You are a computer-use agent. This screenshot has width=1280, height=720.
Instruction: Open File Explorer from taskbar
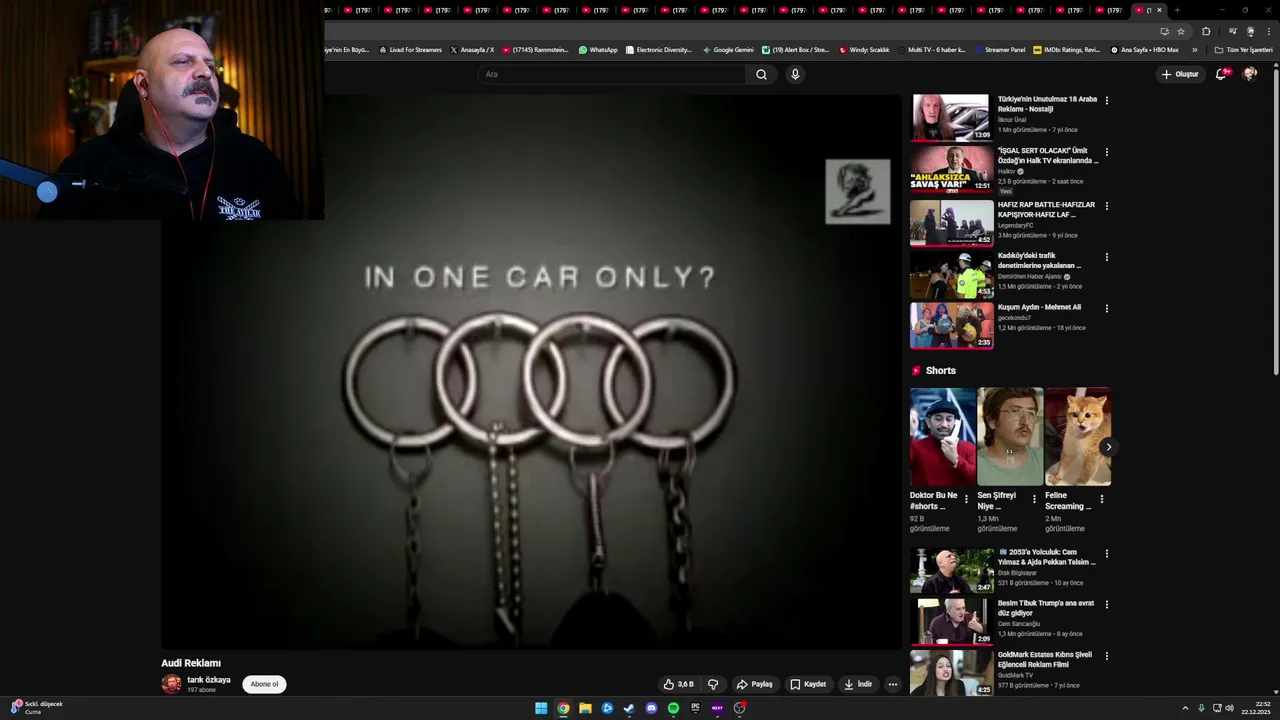585,708
